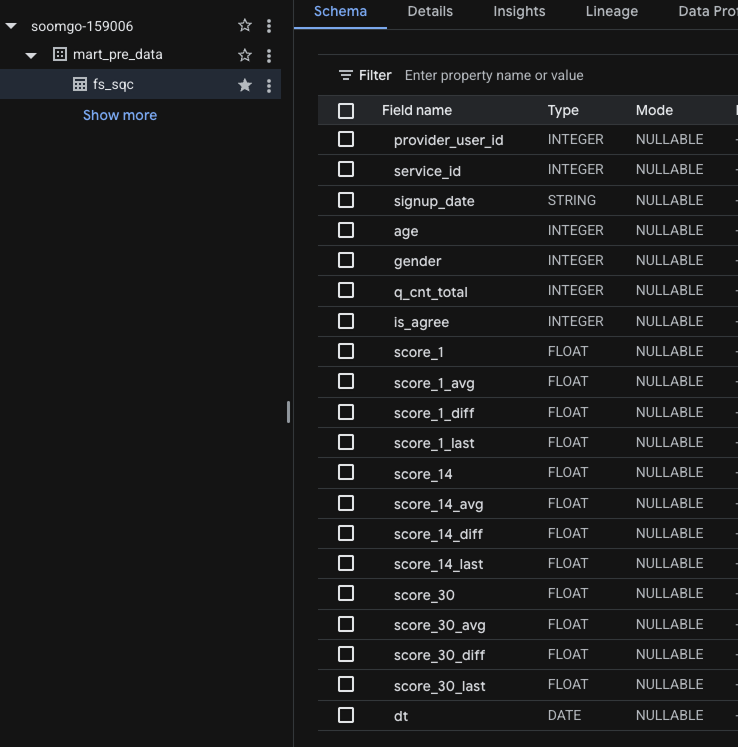Screen dimensions: 738x747
Task: Switch to the Details tab
Action: (x=430, y=12)
